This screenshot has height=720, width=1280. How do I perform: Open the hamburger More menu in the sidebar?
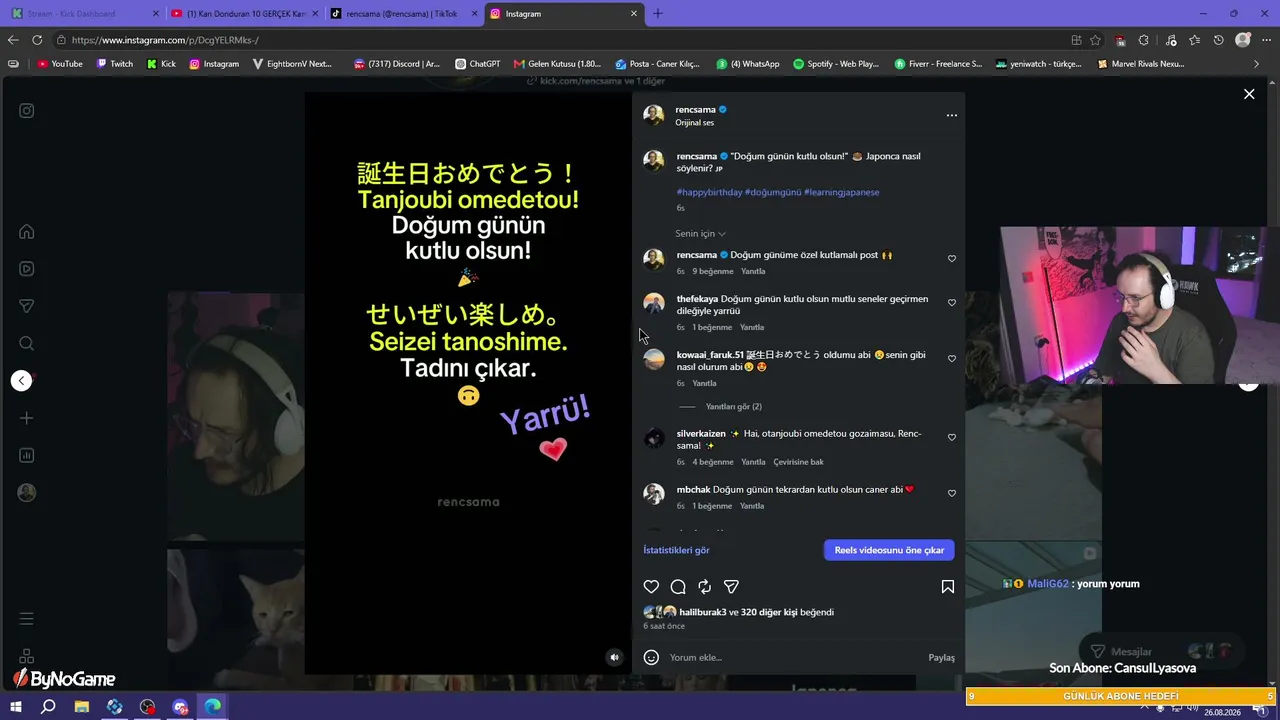(27, 619)
